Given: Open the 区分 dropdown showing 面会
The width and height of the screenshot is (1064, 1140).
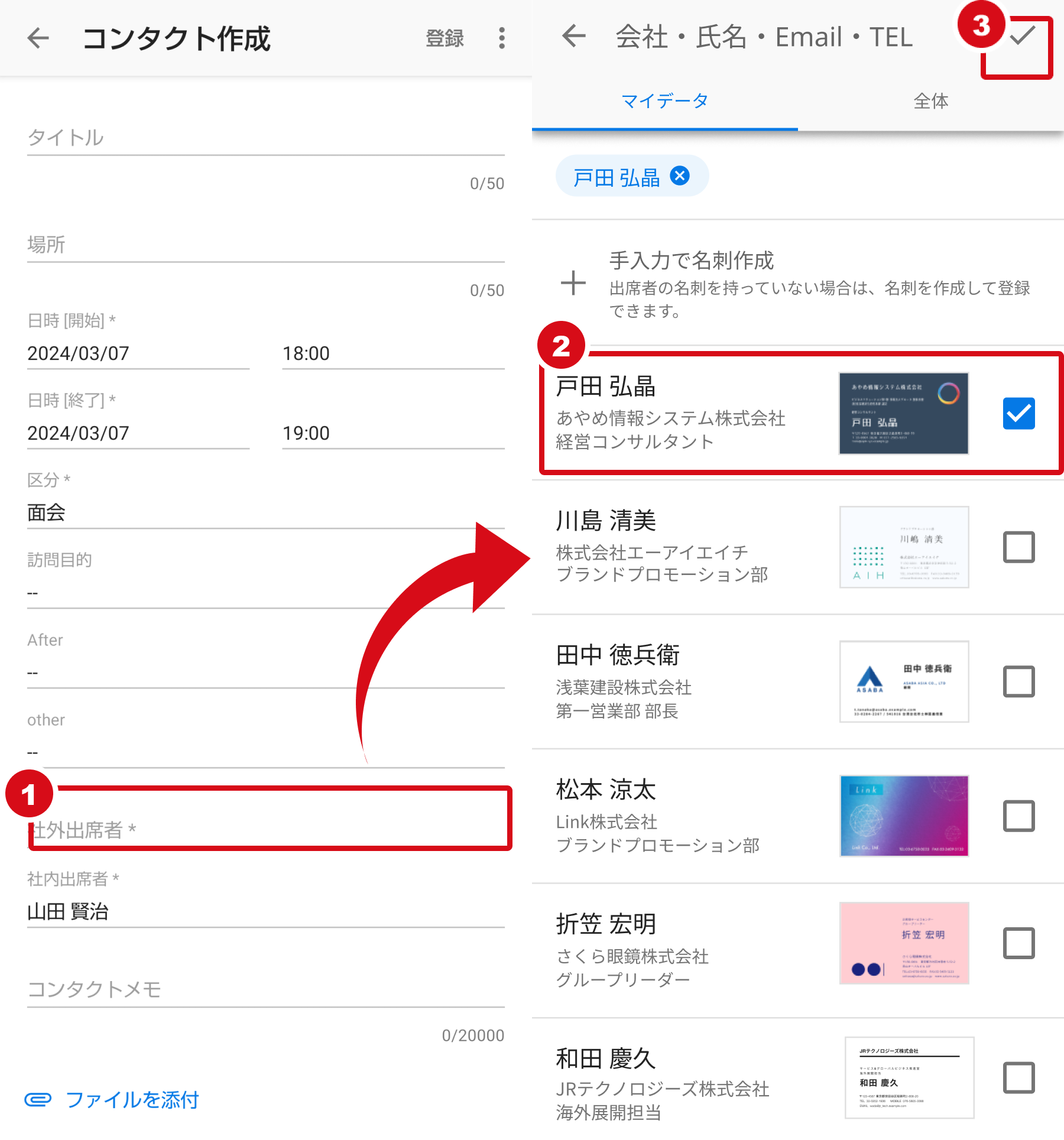Looking at the screenshot, I should (265, 512).
